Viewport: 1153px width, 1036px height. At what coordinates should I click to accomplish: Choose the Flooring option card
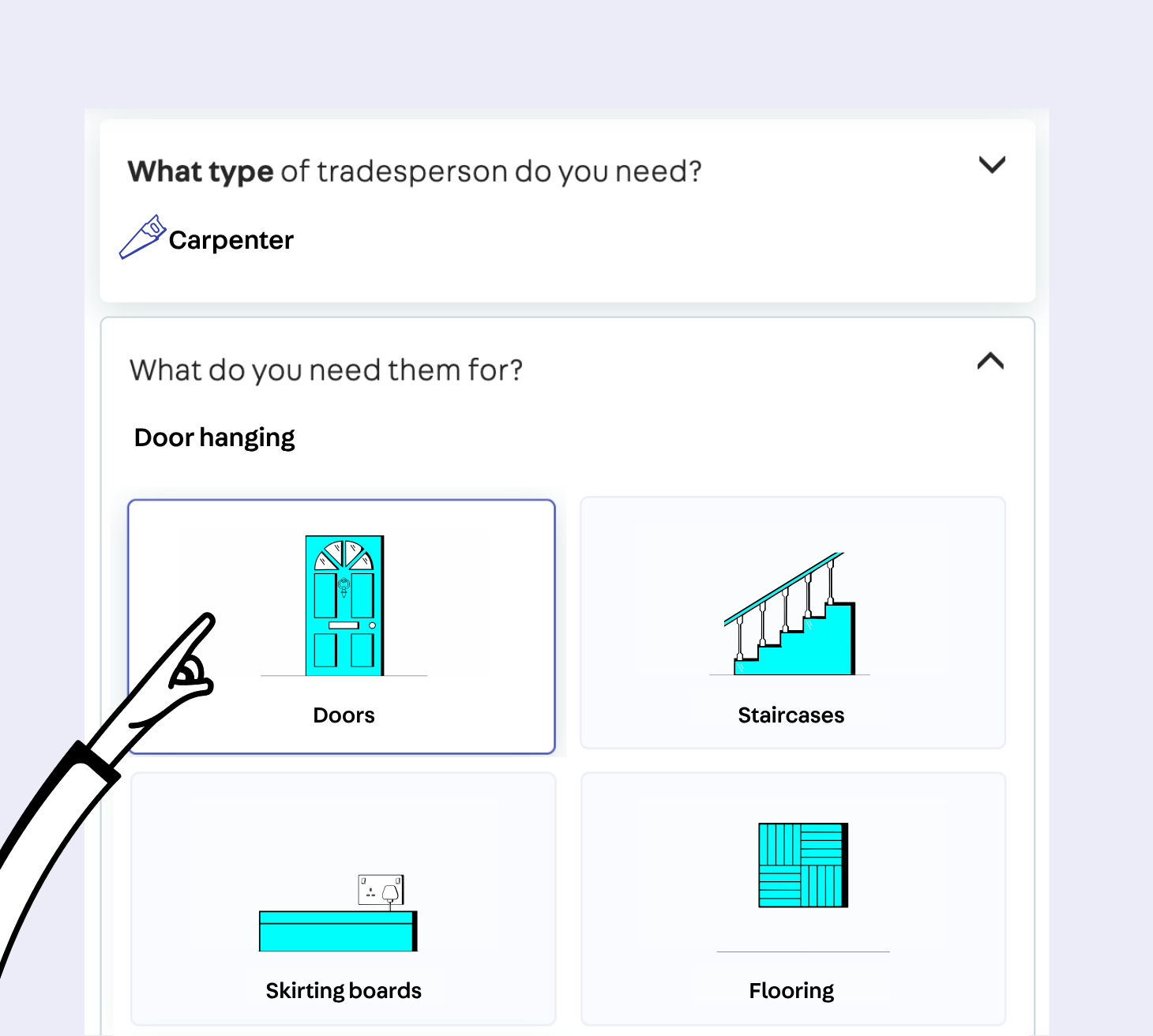792,898
